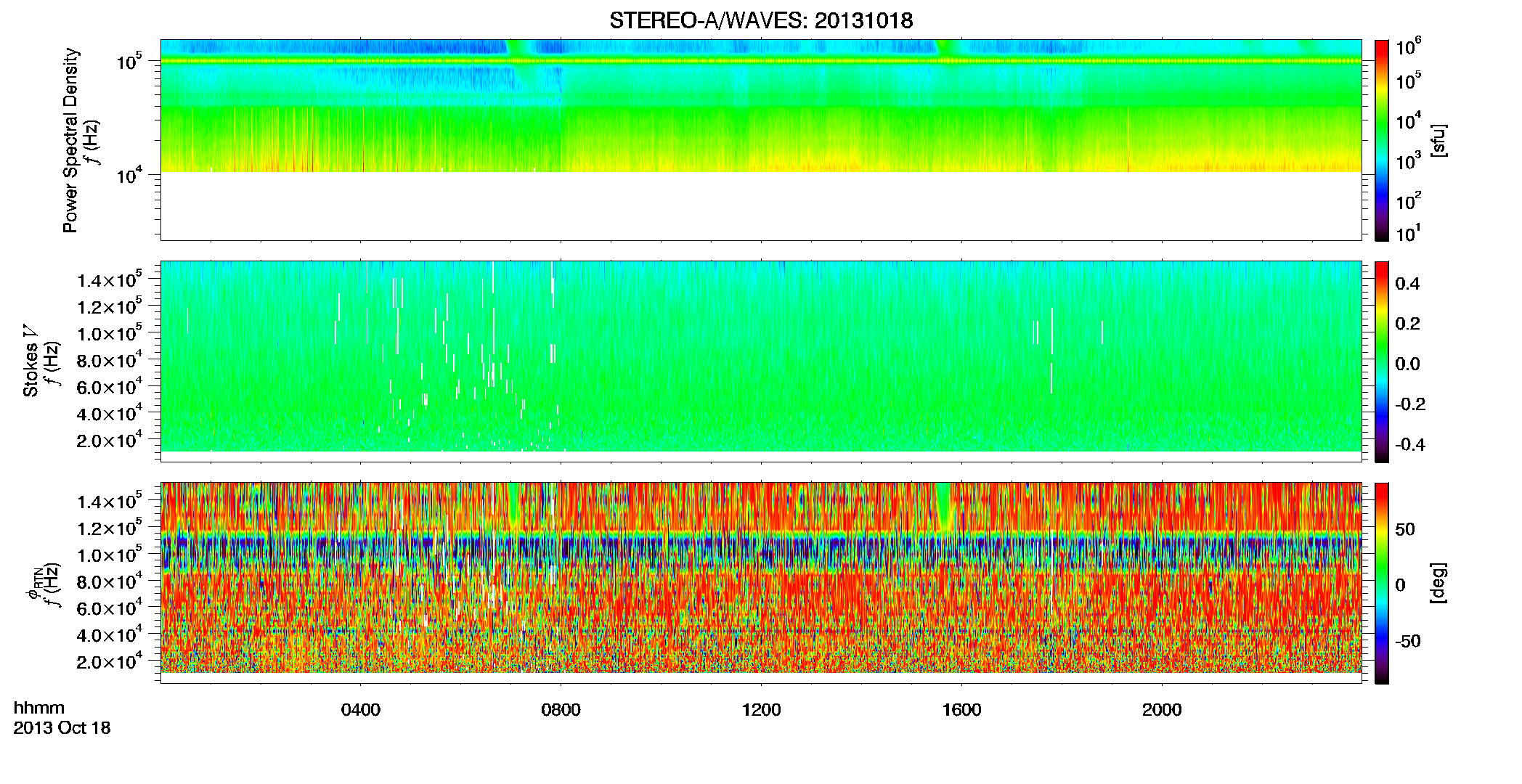Click the Stokes V axis label
Screen dimensions: 1522x784
(x=30, y=361)
